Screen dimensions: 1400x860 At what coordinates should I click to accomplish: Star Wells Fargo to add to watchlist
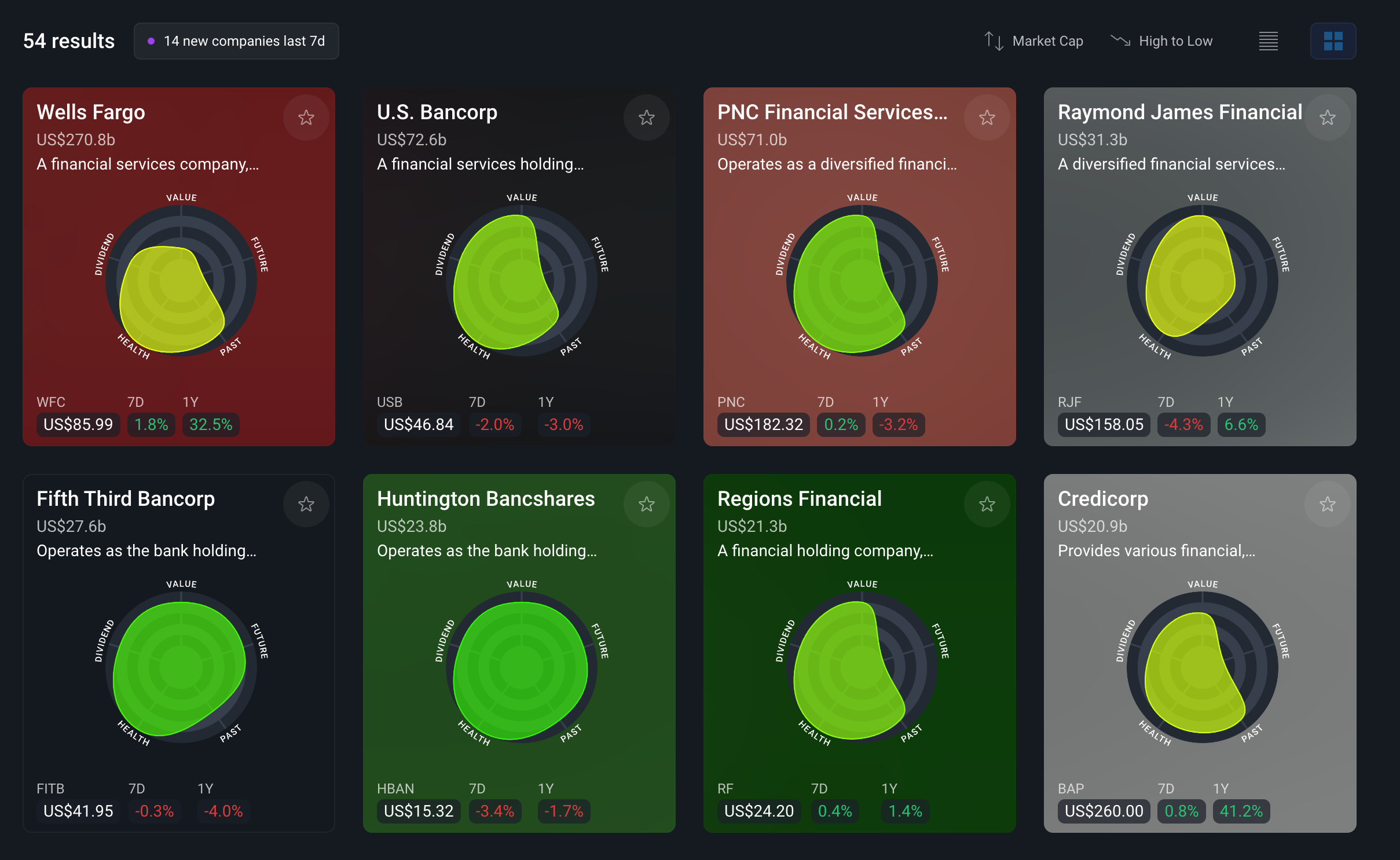click(x=306, y=117)
